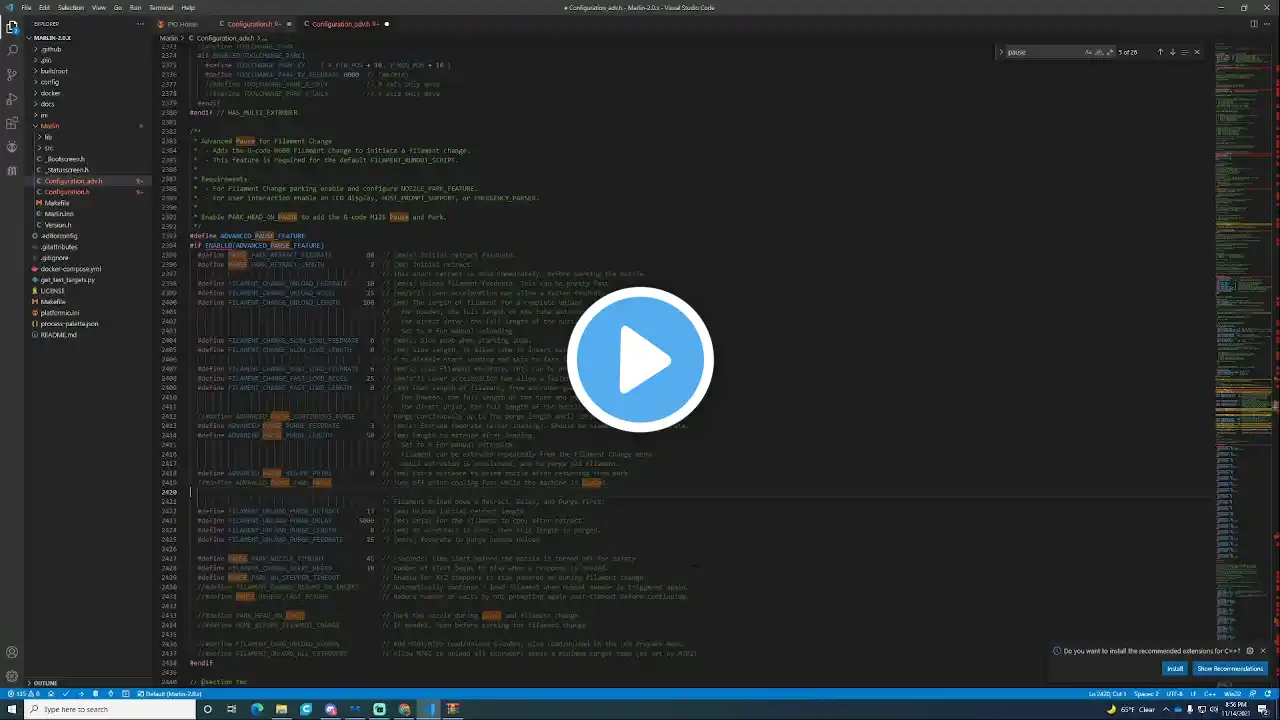Toggle Match Case in find widget
The height and width of the screenshot is (720, 1280).
tap(1089, 52)
